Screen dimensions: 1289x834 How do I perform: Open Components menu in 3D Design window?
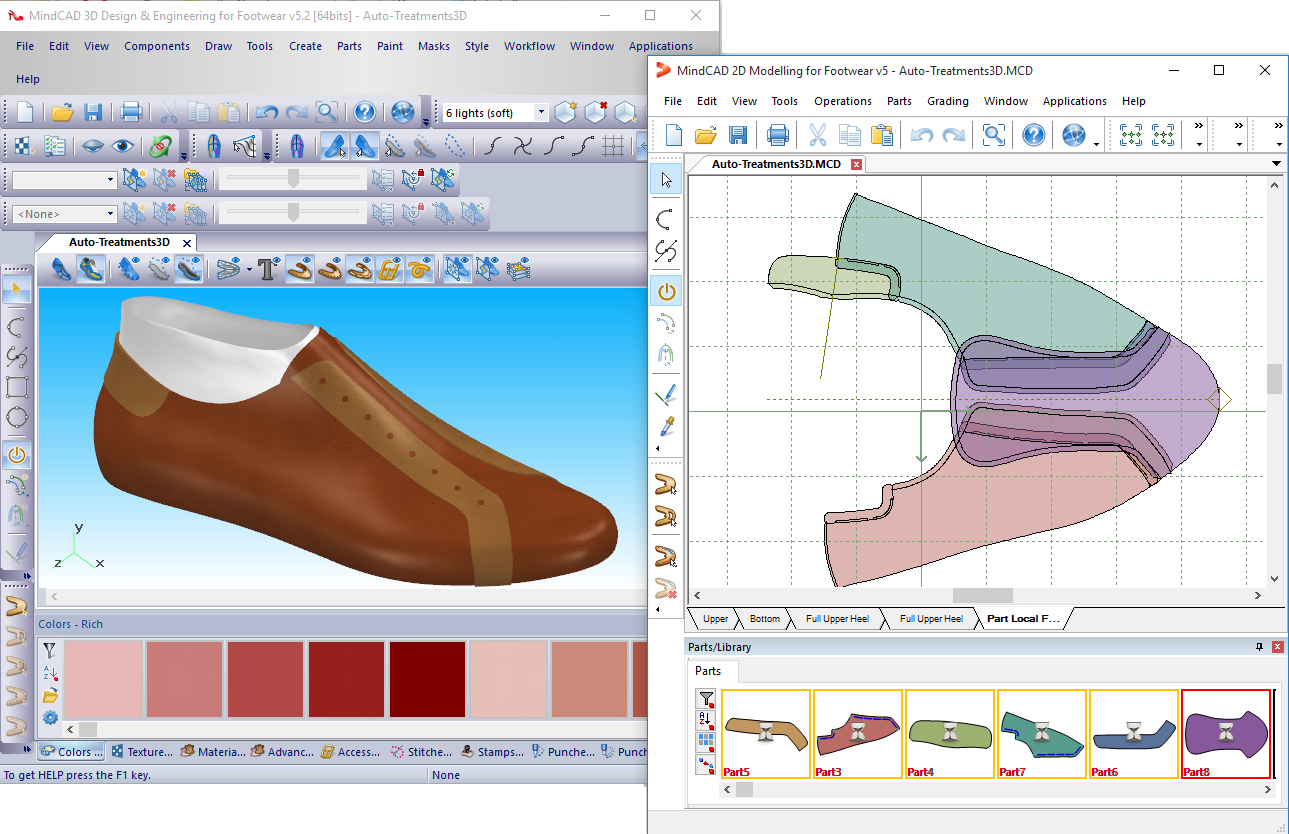tap(157, 46)
